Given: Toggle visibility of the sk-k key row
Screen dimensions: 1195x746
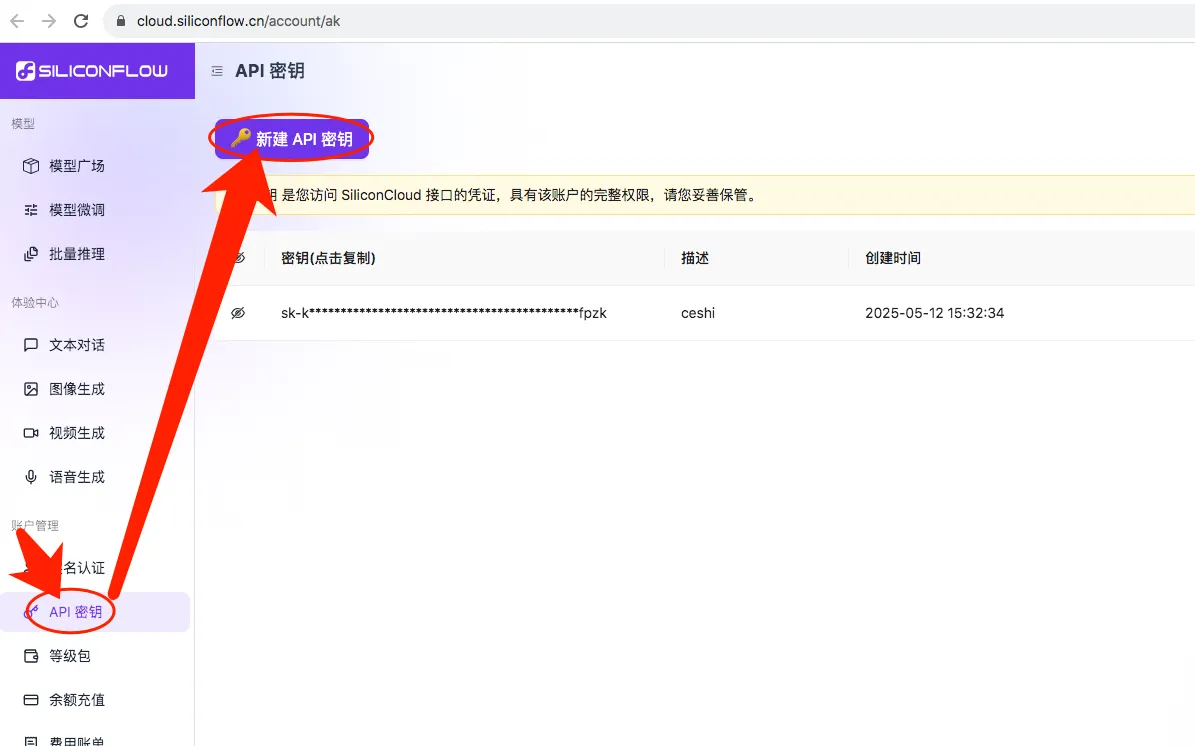Looking at the screenshot, I should [x=238, y=313].
